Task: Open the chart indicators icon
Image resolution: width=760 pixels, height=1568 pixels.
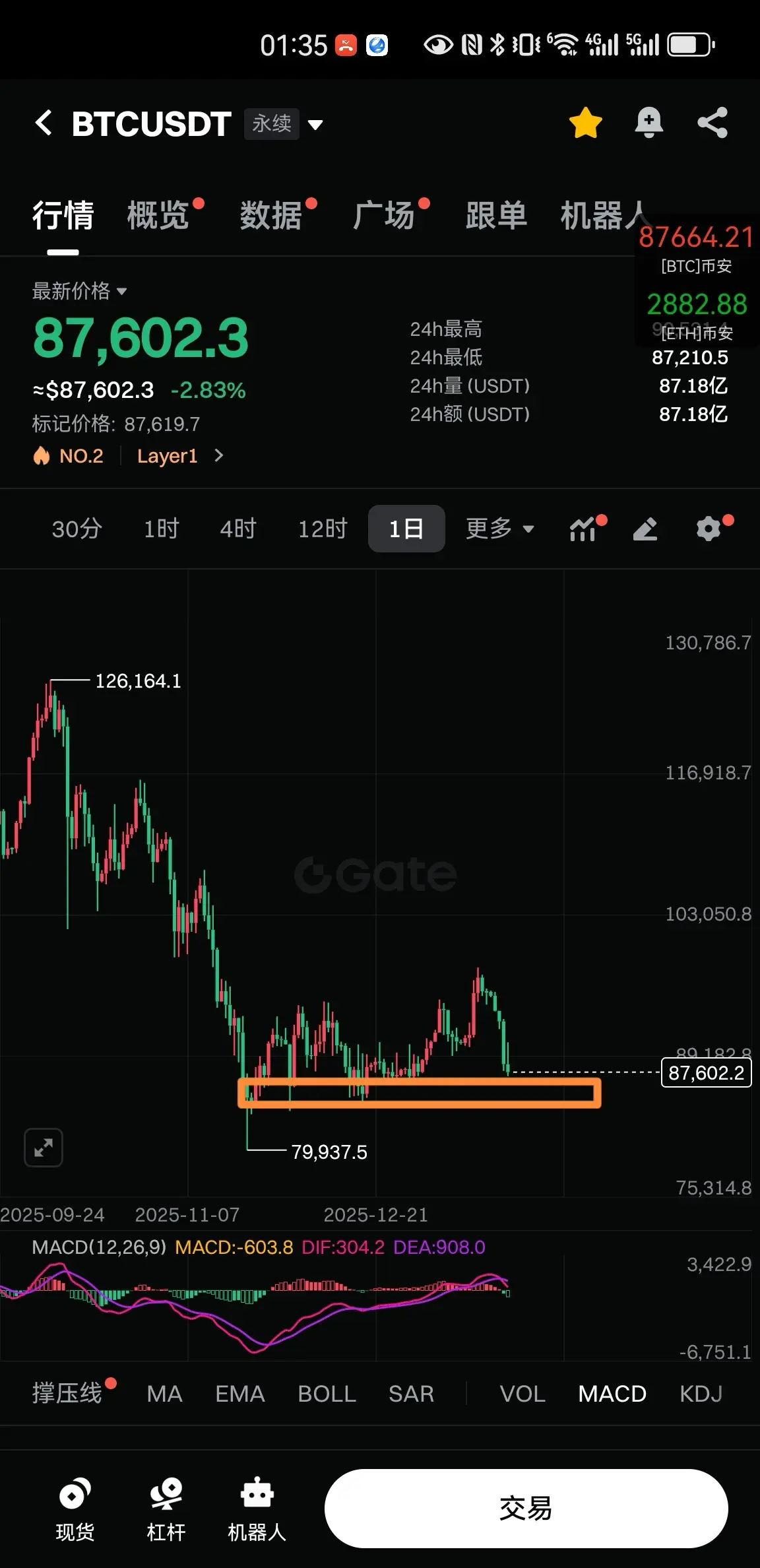Action: (585, 529)
